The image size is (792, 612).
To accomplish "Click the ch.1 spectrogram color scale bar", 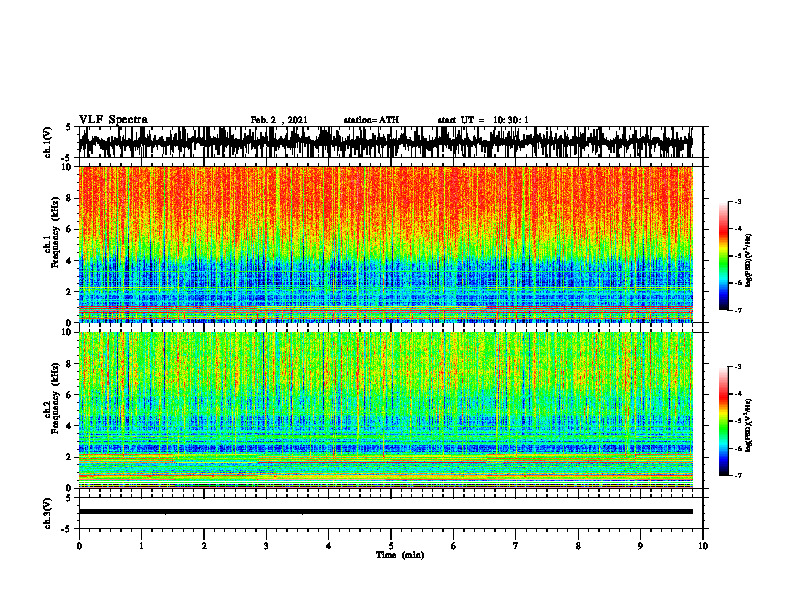I will pos(723,256).
